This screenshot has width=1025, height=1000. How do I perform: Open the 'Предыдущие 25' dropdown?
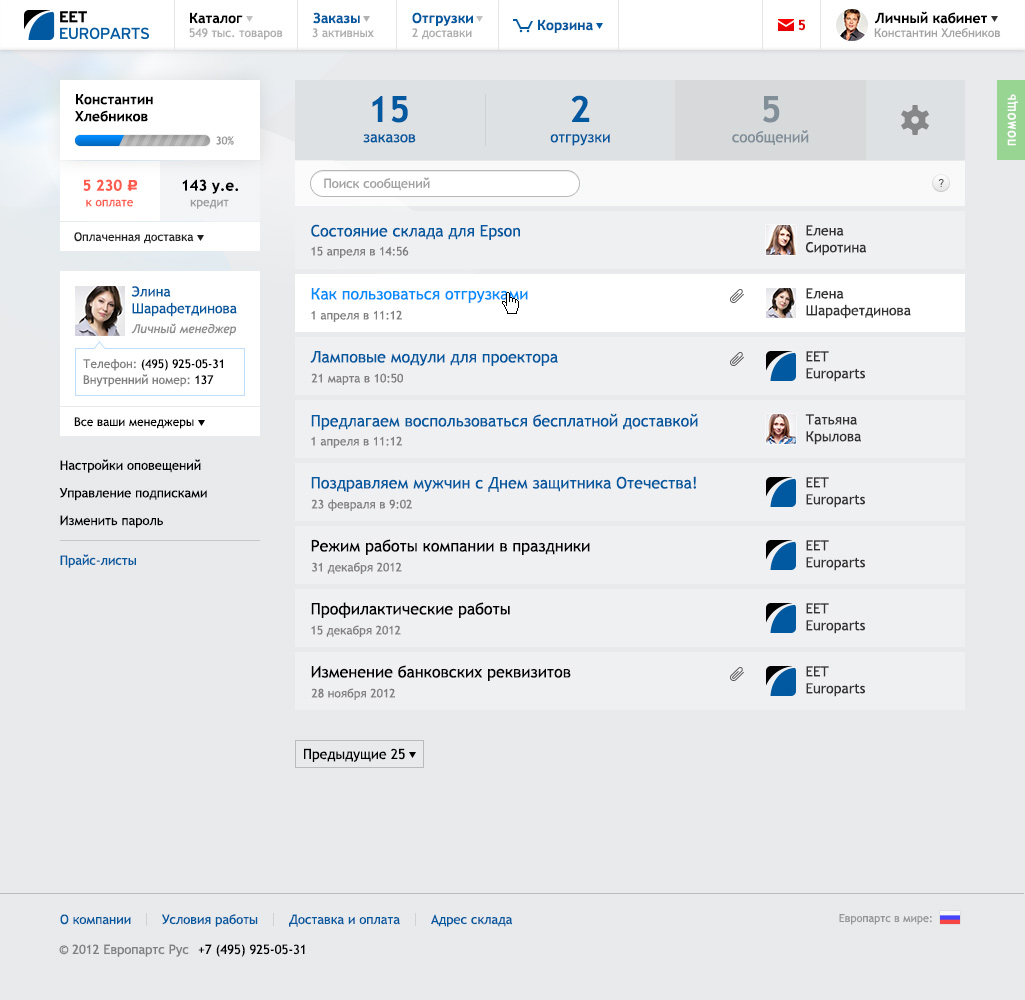tap(359, 754)
